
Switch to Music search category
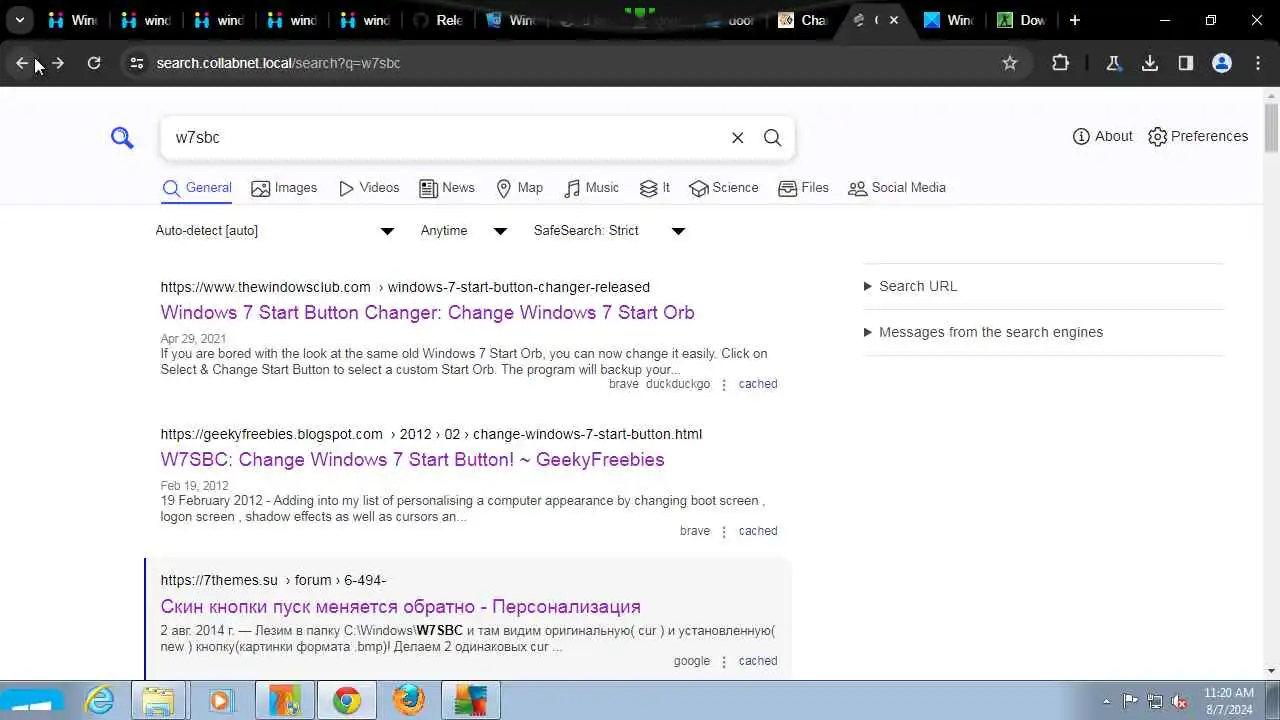(x=592, y=188)
